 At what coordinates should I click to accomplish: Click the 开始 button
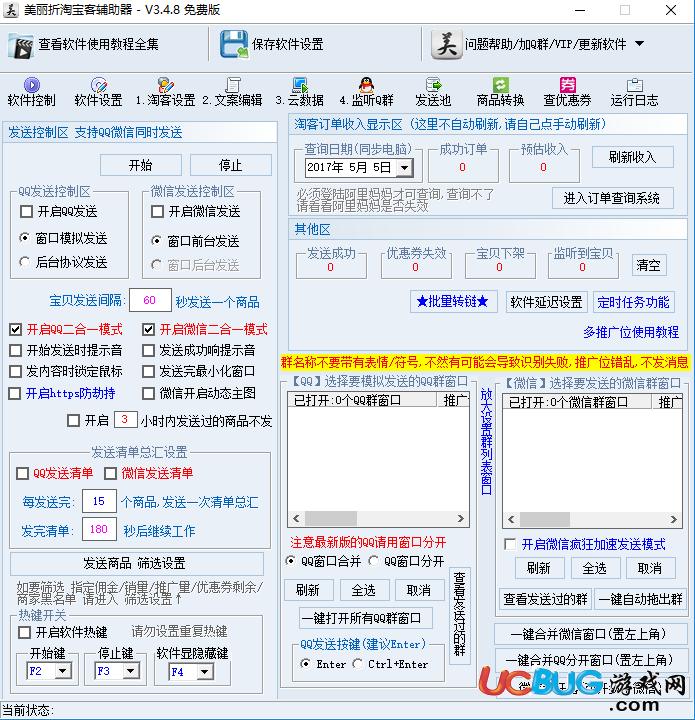coord(140,165)
